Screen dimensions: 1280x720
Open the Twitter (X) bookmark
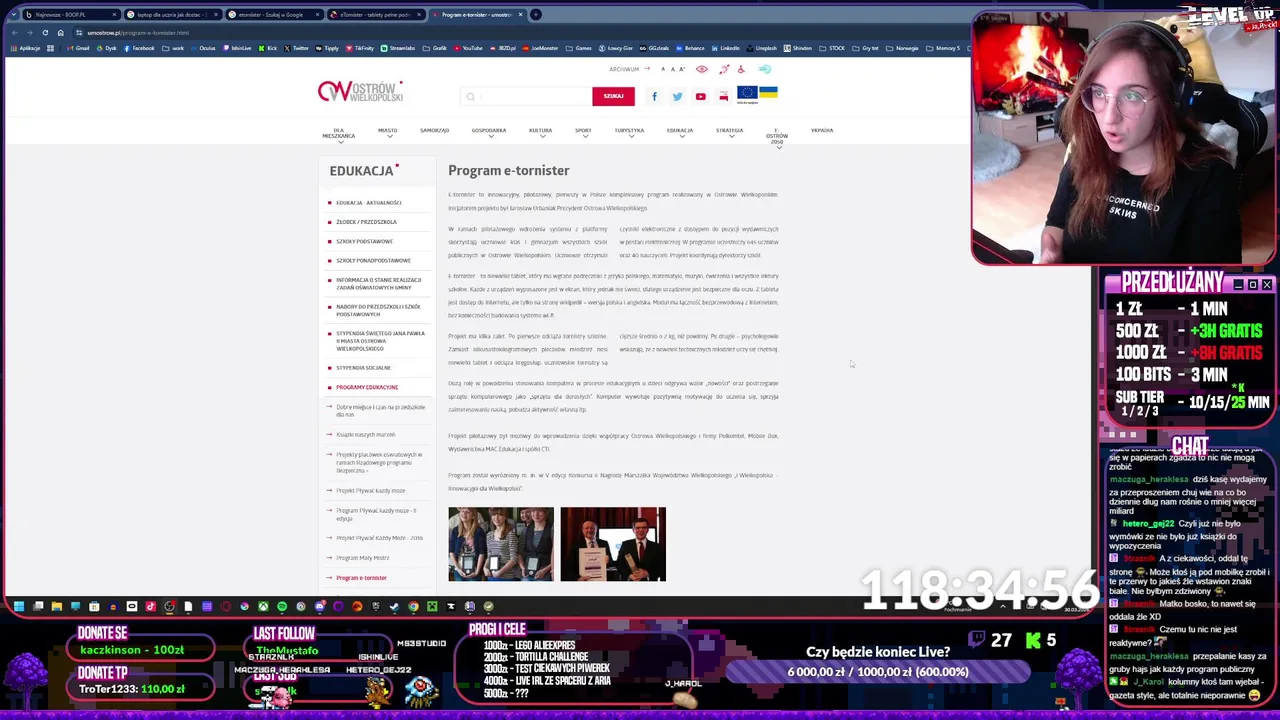297,48
